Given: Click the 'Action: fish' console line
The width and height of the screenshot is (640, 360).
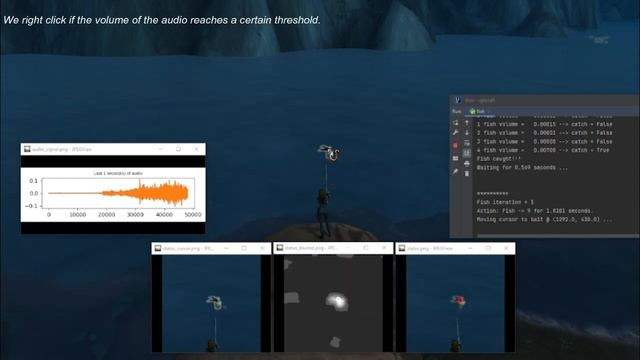Looking at the screenshot, I should [534, 211].
